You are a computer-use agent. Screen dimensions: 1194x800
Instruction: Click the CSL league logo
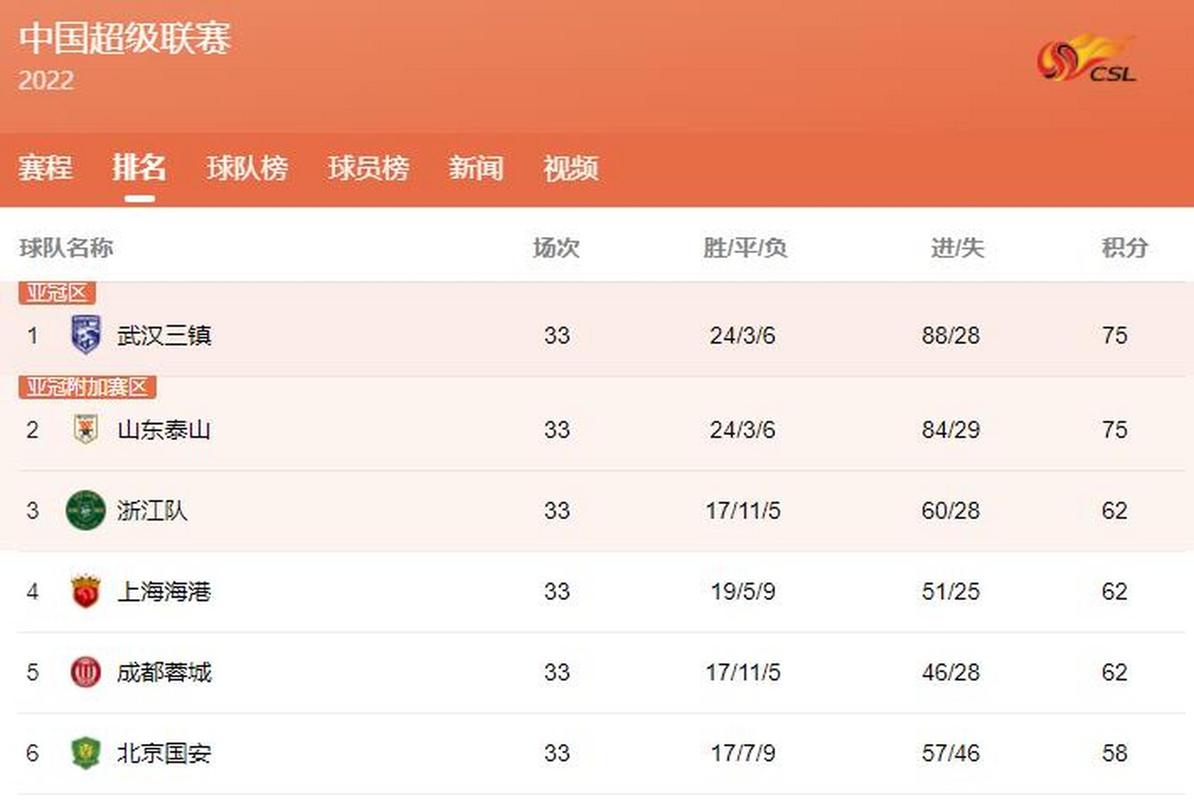[x=1087, y=58]
